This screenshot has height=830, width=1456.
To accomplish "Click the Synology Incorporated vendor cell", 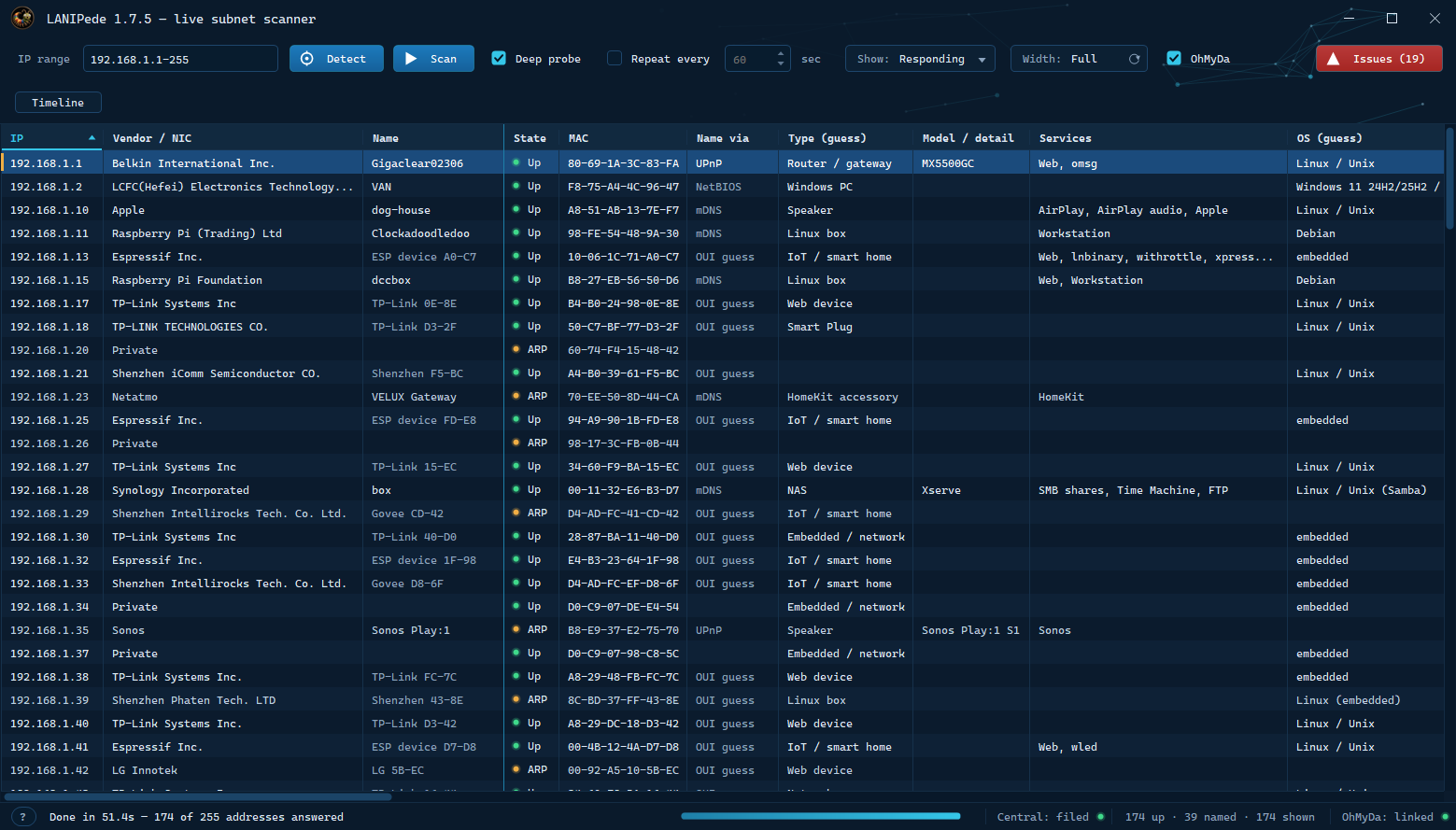I will pos(233,490).
